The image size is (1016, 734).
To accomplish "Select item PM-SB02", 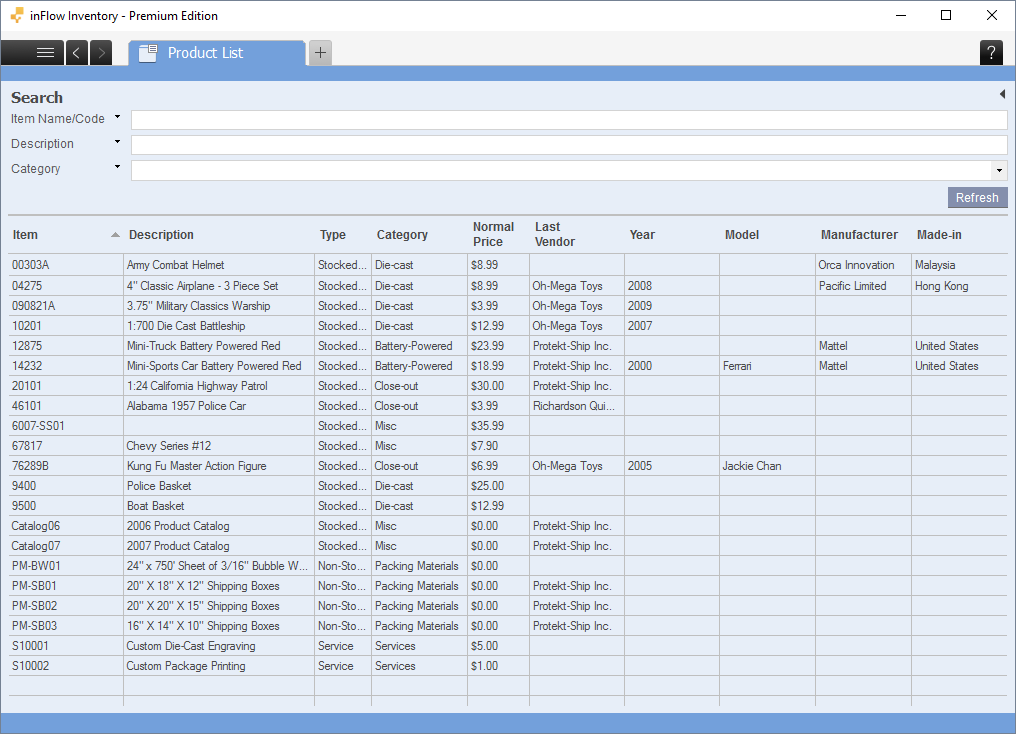I will click(34, 606).
